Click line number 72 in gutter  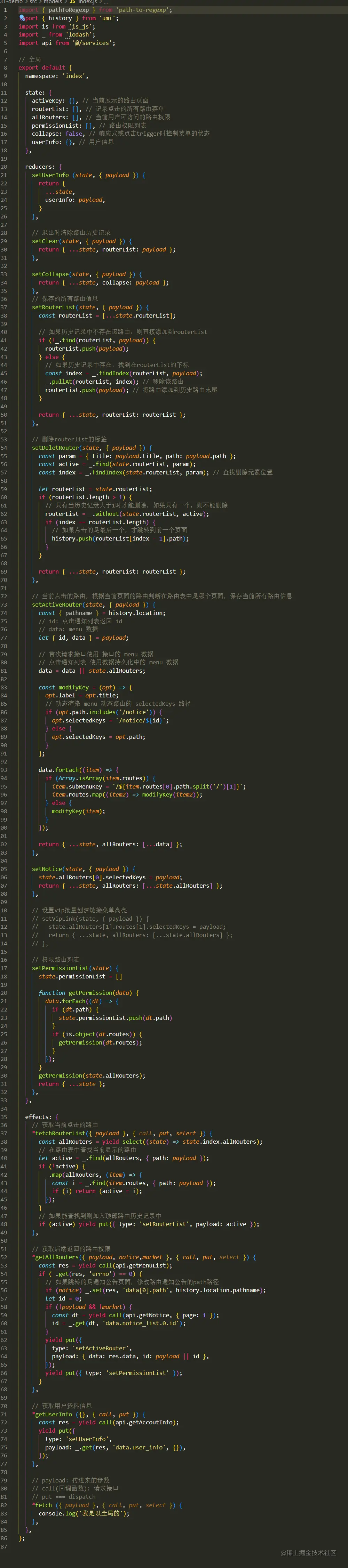click(4, 597)
